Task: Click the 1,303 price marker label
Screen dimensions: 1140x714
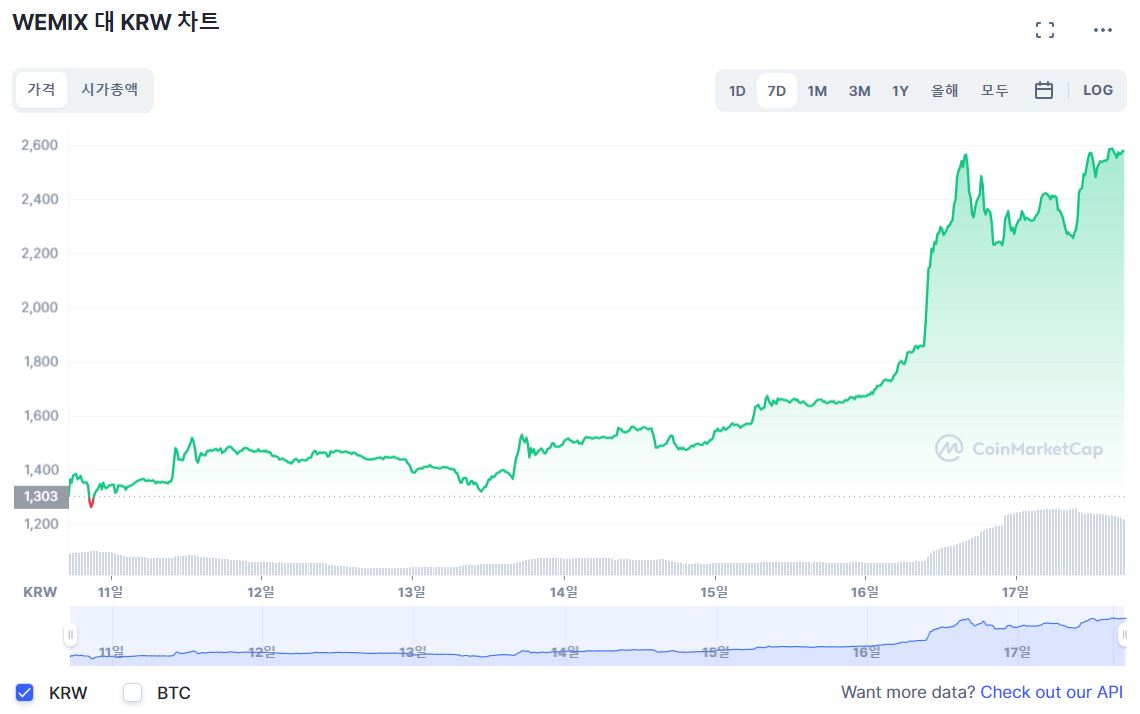Action: coord(41,497)
